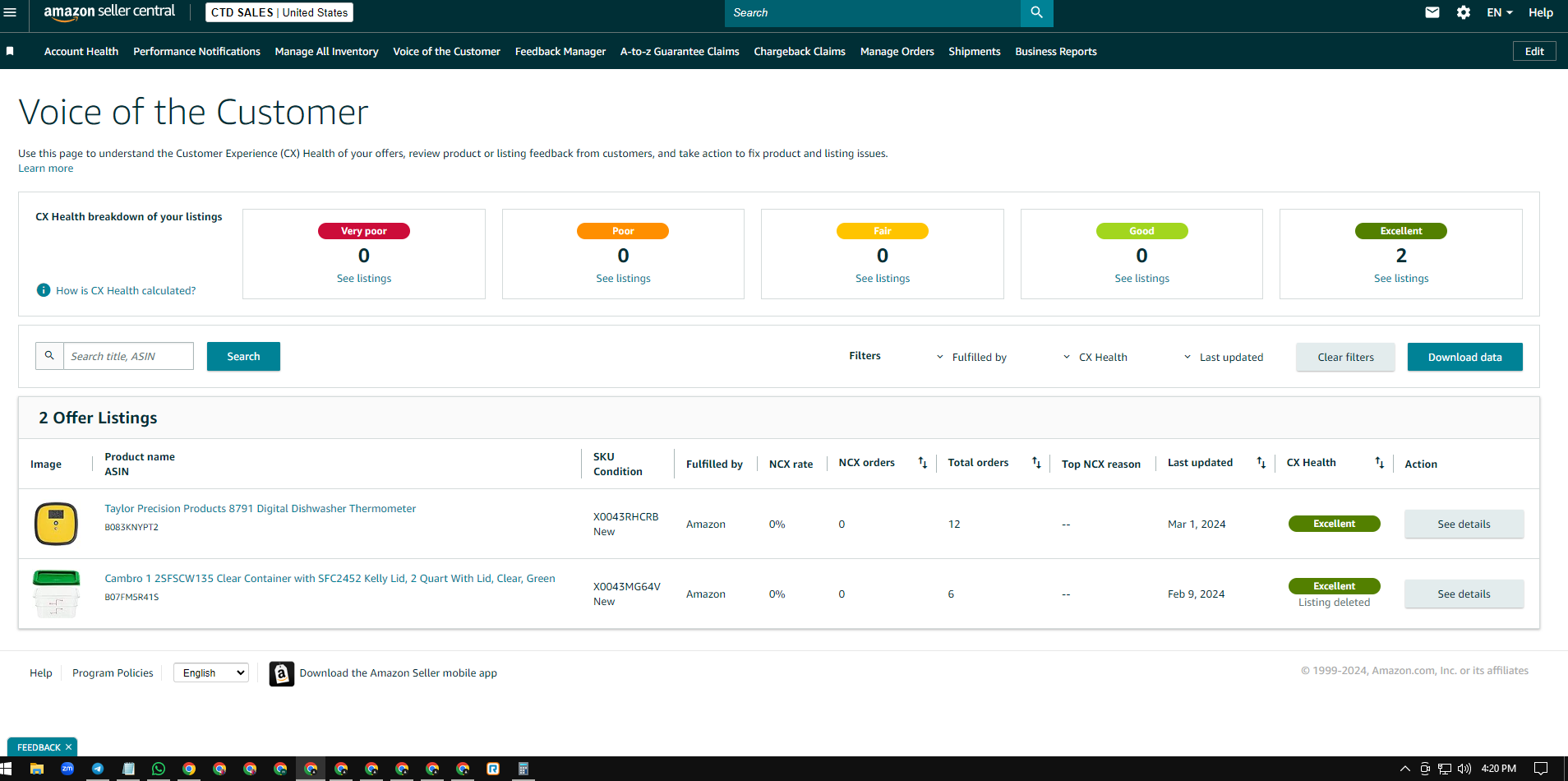The width and height of the screenshot is (1568, 781).
Task: Click the Search button next to ASIN field
Action: pyautogui.click(x=243, y=356)
